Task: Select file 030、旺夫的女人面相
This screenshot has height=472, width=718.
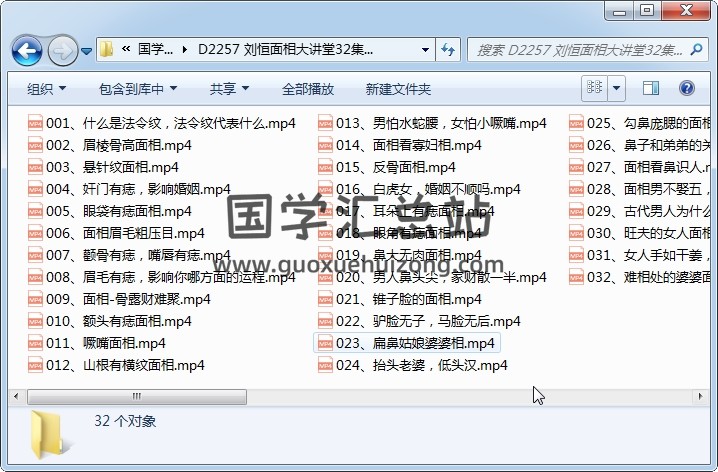Action: [639, 233]
